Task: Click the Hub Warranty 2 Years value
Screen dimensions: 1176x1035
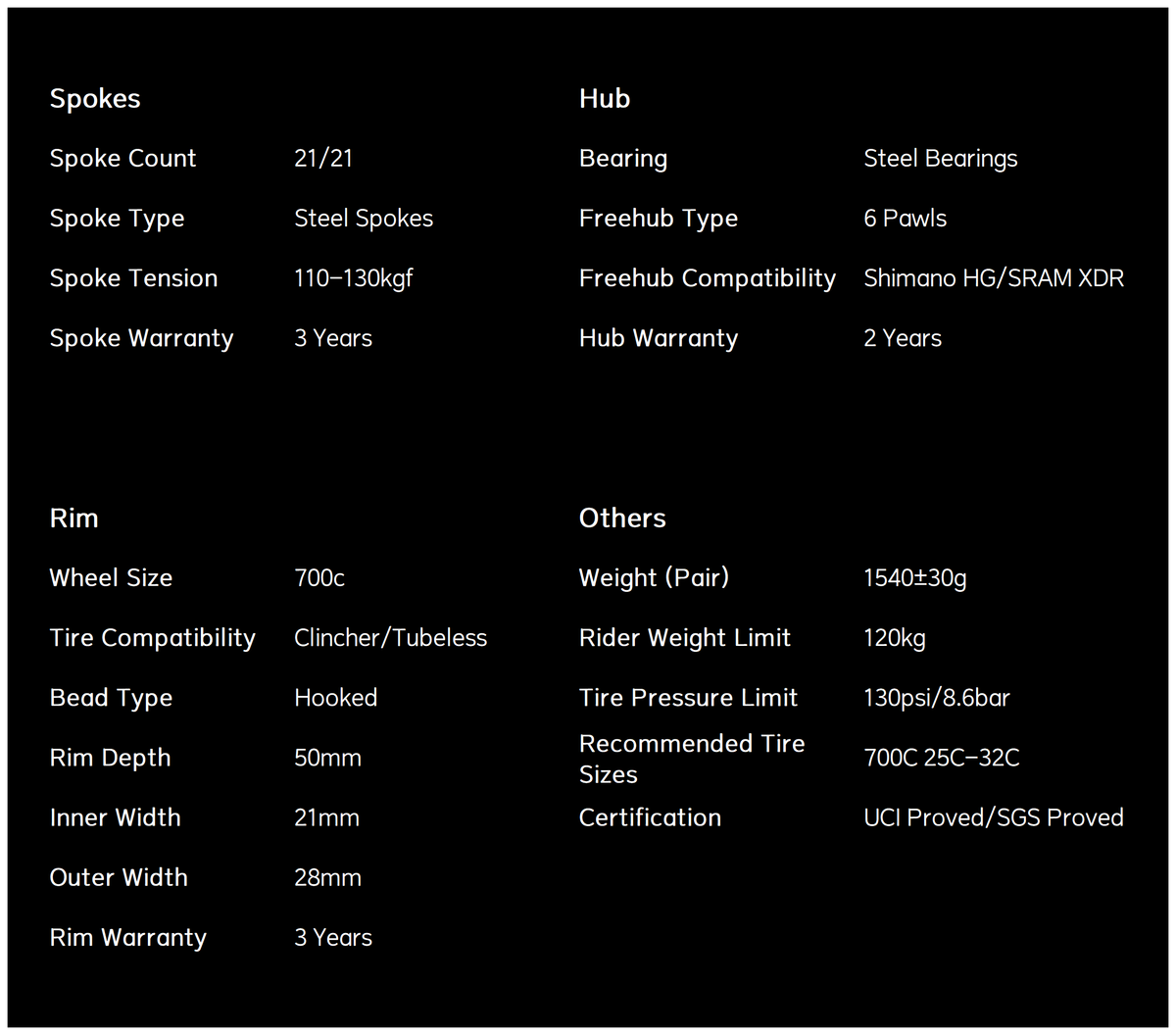Action: [903, 338]
